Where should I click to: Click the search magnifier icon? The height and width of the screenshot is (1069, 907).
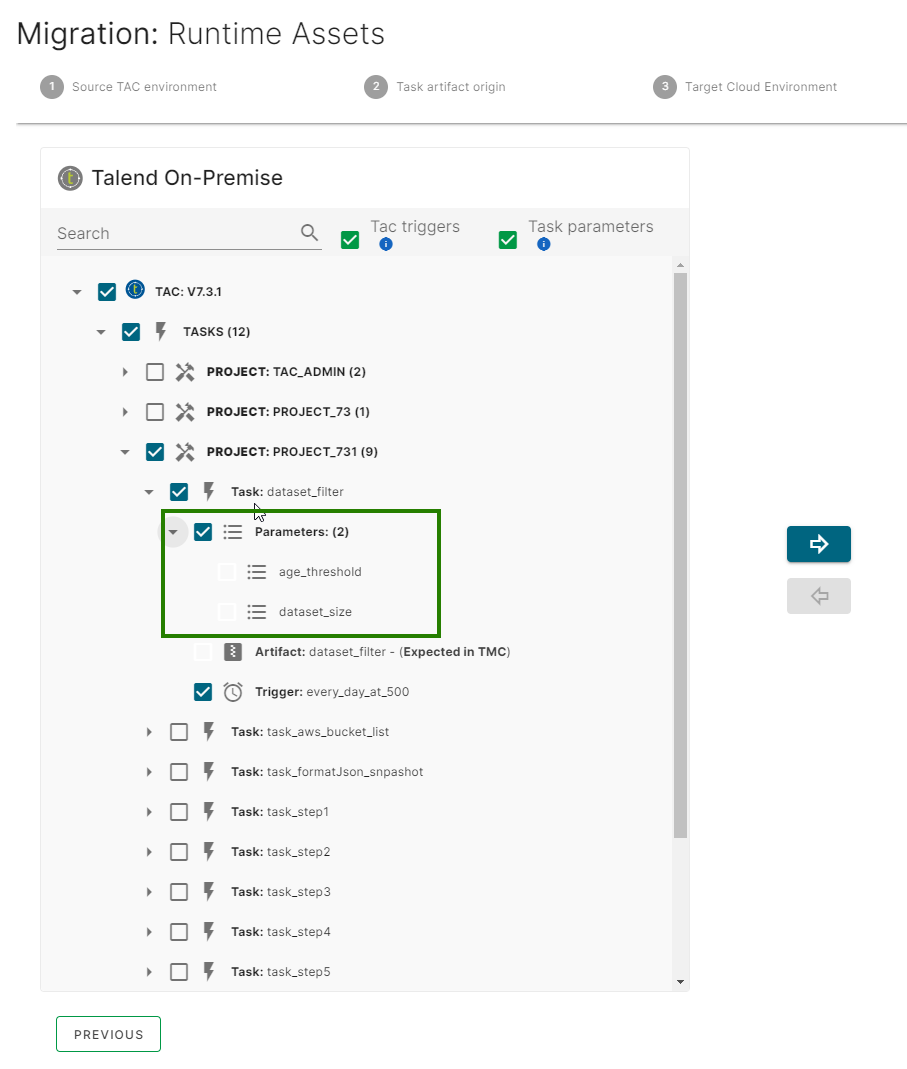pyautogui.click(x=309, y=232)
